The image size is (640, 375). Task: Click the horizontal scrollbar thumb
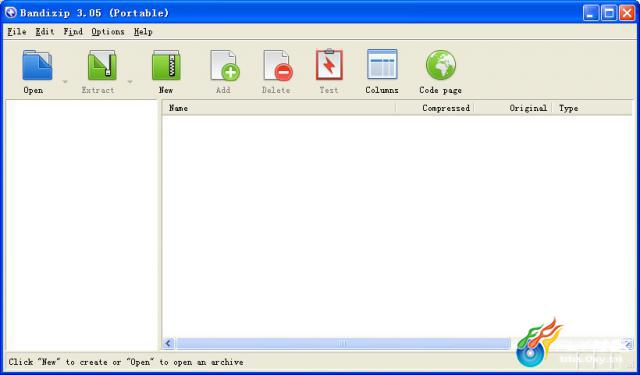coord(343,344)
